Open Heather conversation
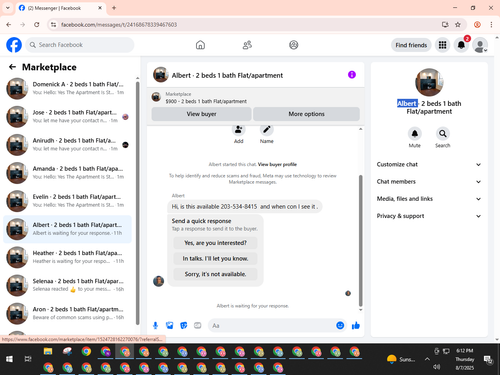This screenshot has height=375, width=500. tap(67, 257)
